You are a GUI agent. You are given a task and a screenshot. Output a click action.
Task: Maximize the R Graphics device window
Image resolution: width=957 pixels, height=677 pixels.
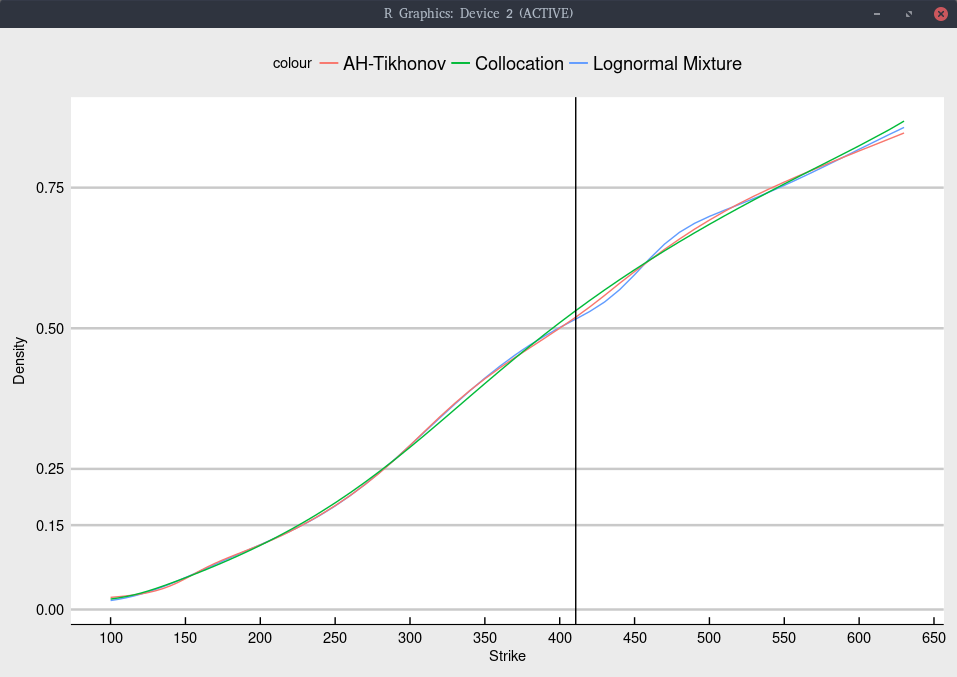coord(909,13)
